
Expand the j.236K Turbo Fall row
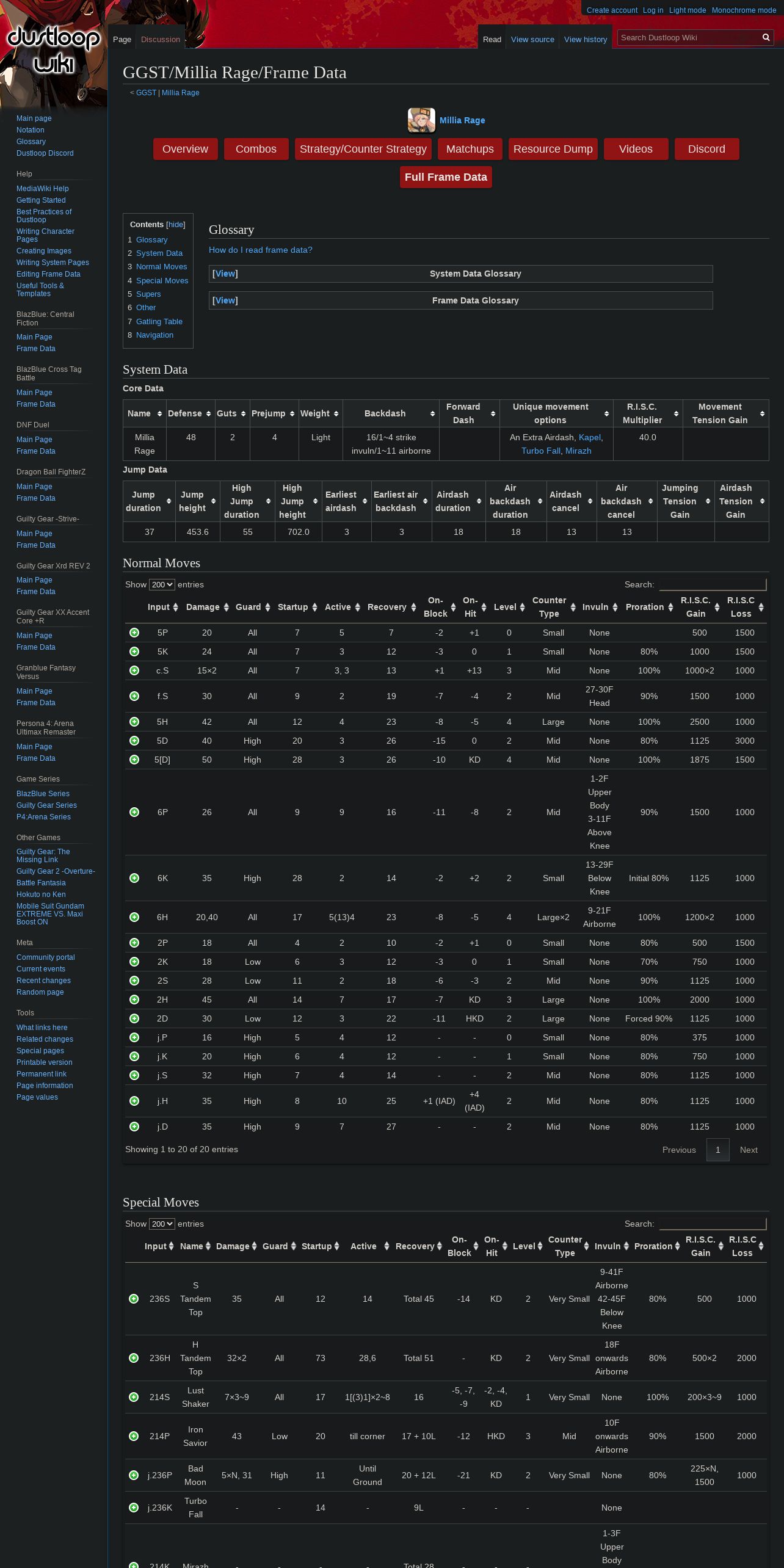pyautogui.click(x=134, y=1508)
